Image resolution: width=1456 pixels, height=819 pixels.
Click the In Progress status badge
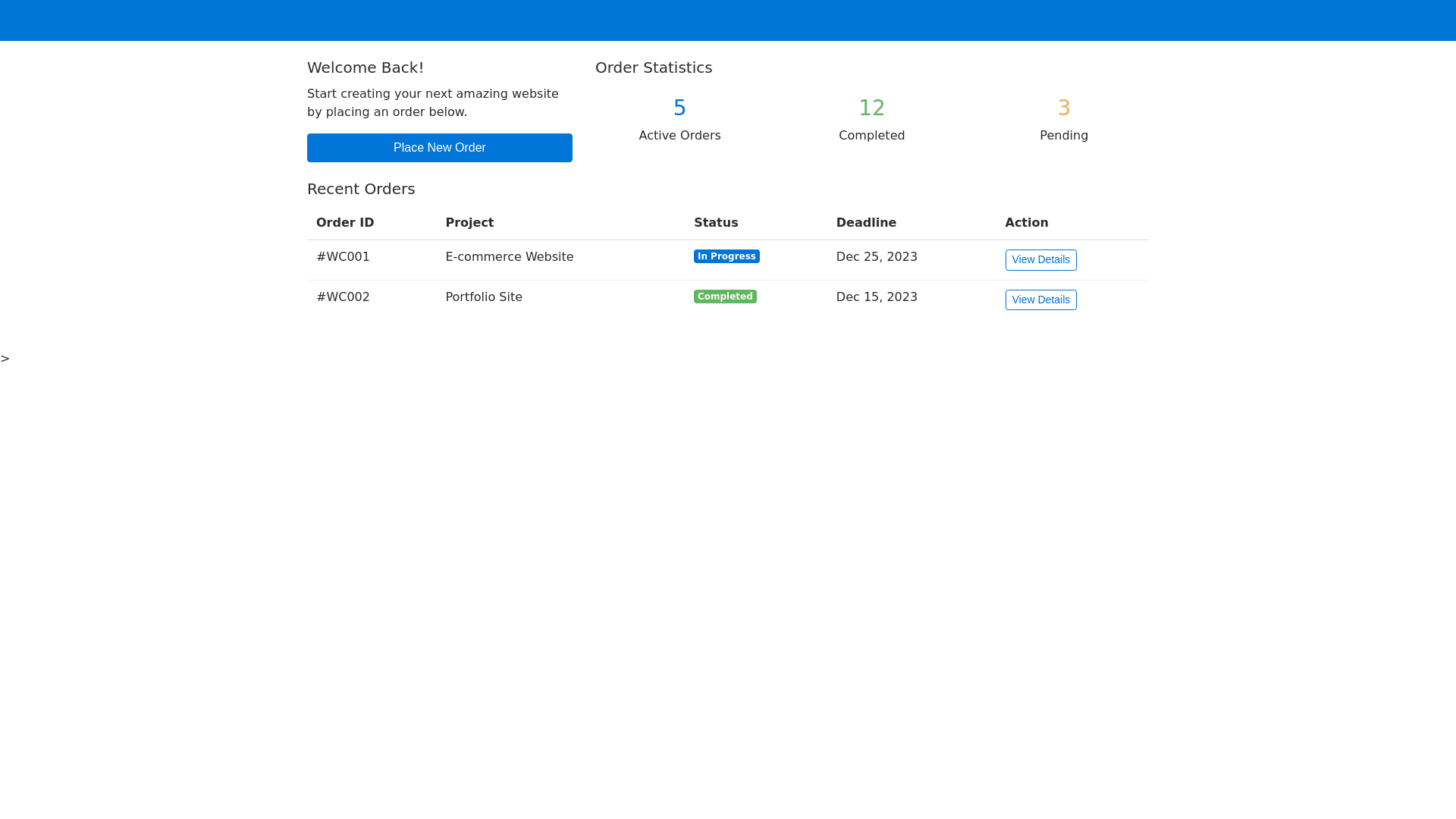click(726, 256)
